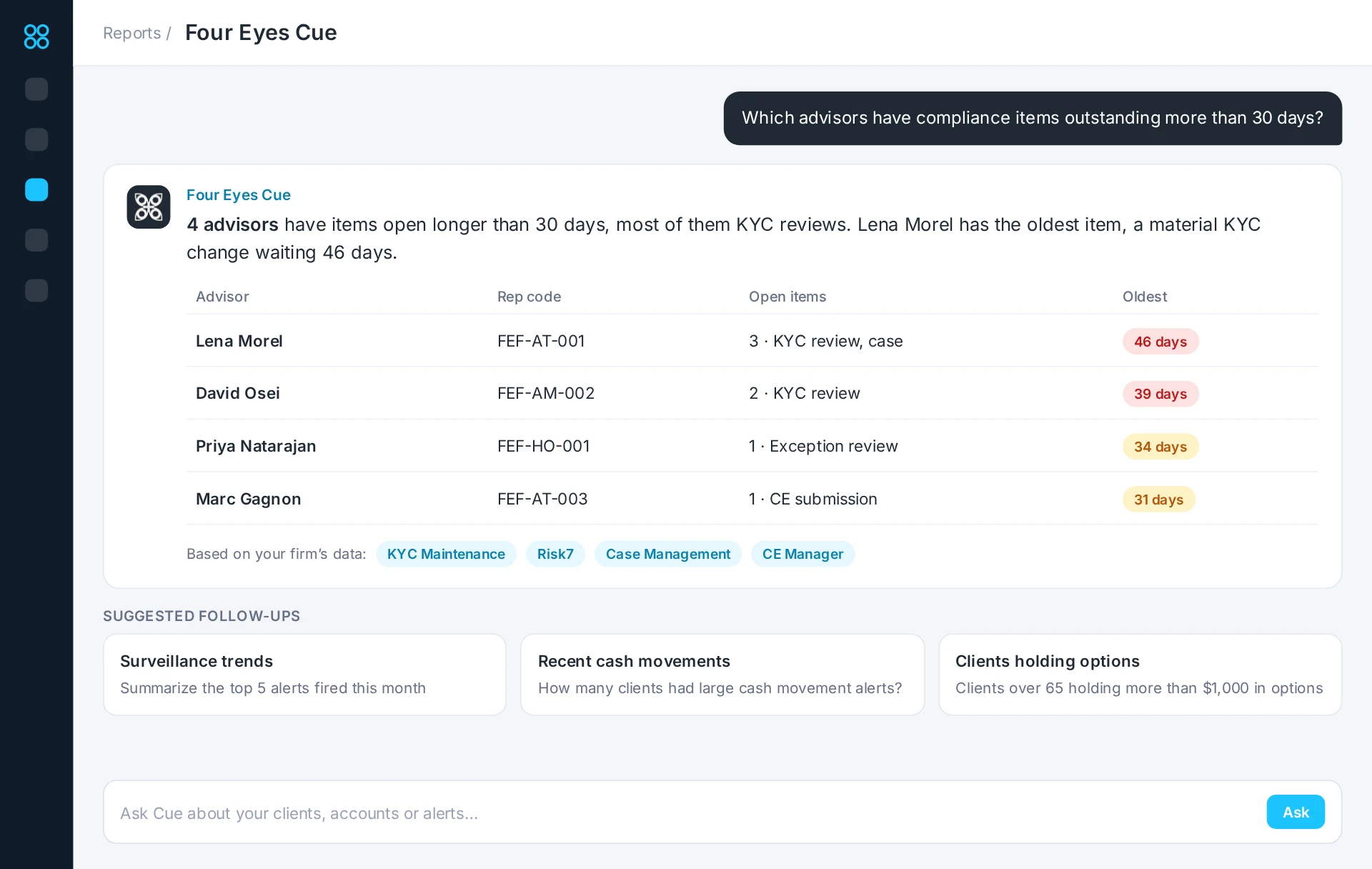This screenshot has height=869, width=1372.
Task: Select advisor David Osei
Action: (x=238, y=393)
